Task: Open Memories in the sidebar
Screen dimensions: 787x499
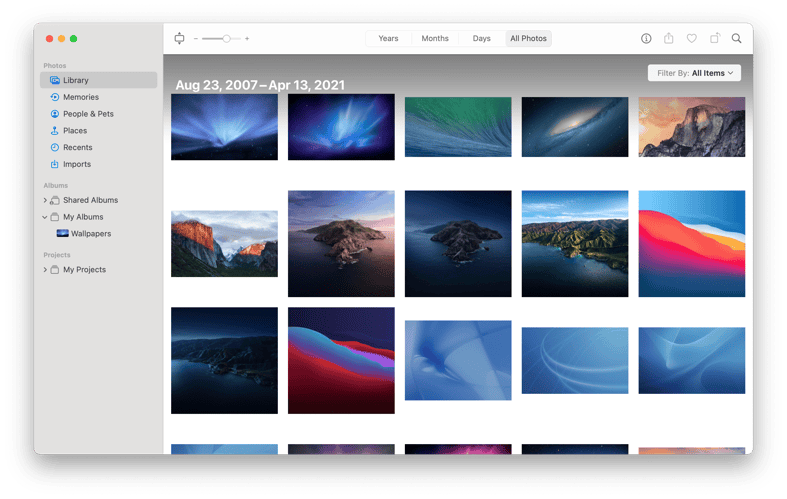Action: point(98,97)
